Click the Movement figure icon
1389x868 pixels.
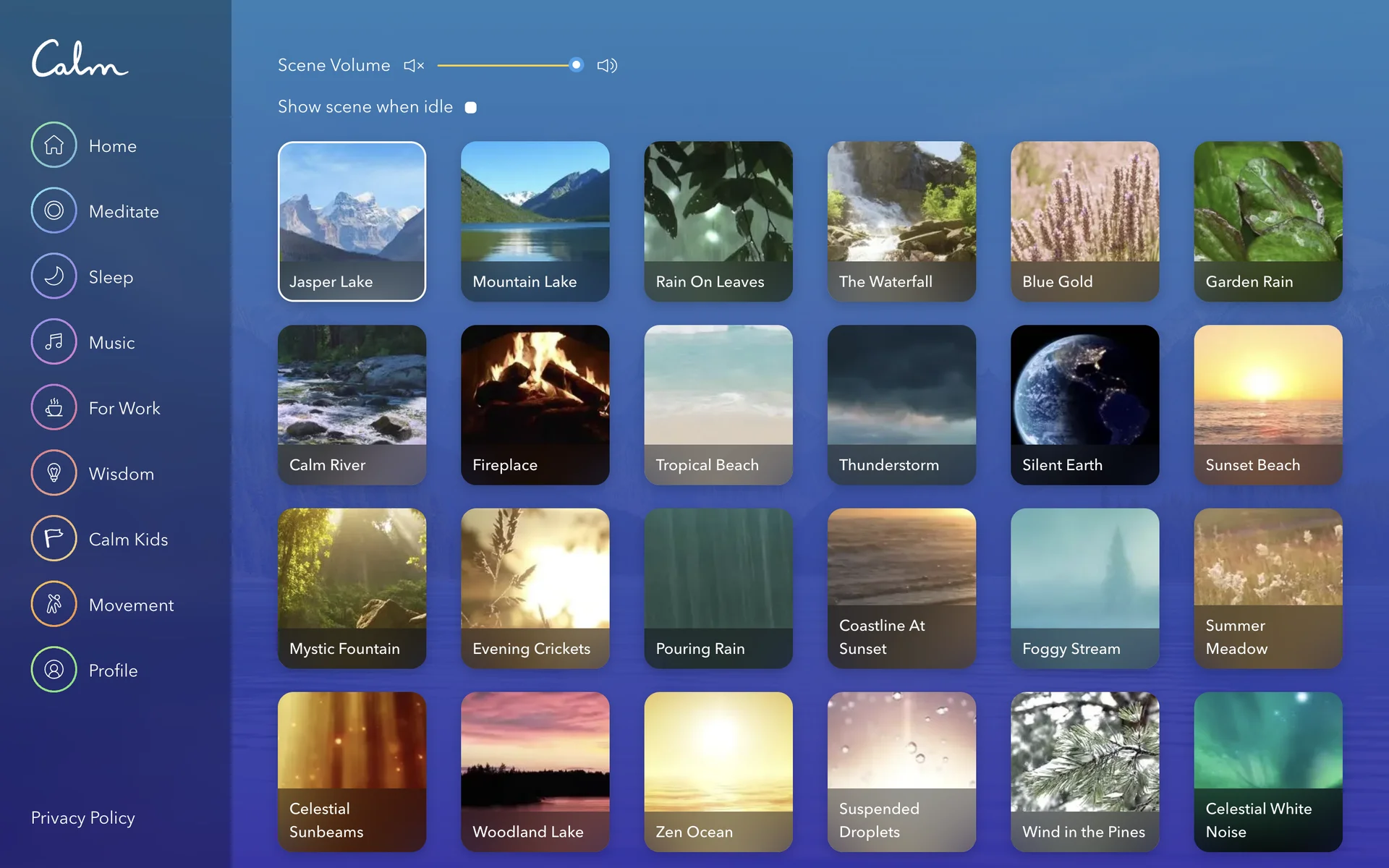[x=54, y=604]
